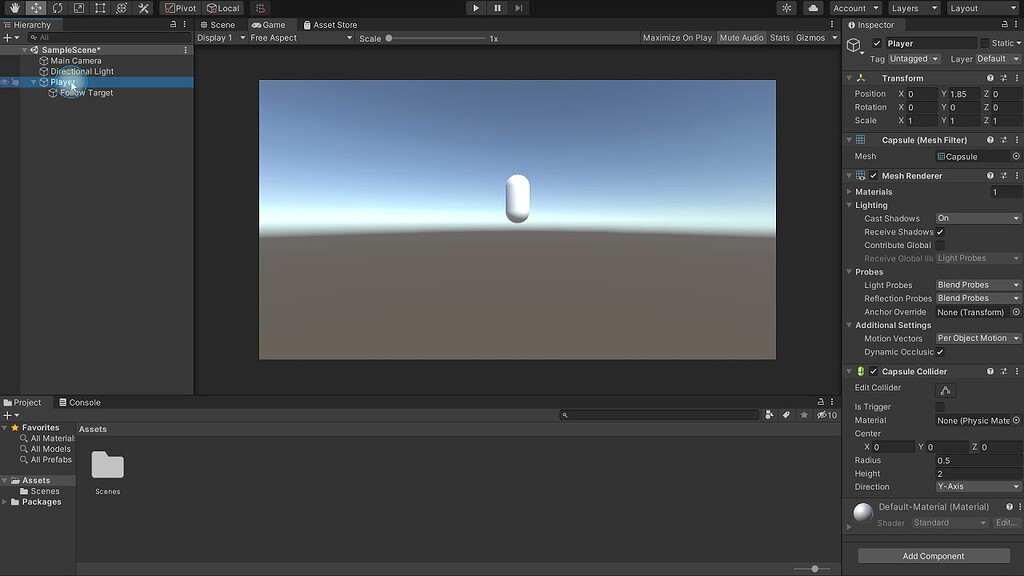Open the search icon in the Project panel

pyautogui.click(x=566, y=414)
